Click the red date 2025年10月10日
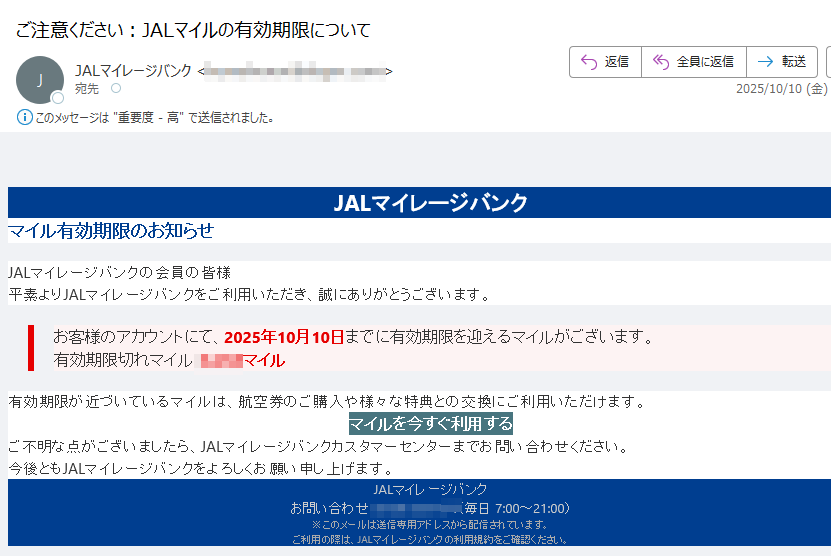This screenshot has width=831, height=556. click(284, 337)
